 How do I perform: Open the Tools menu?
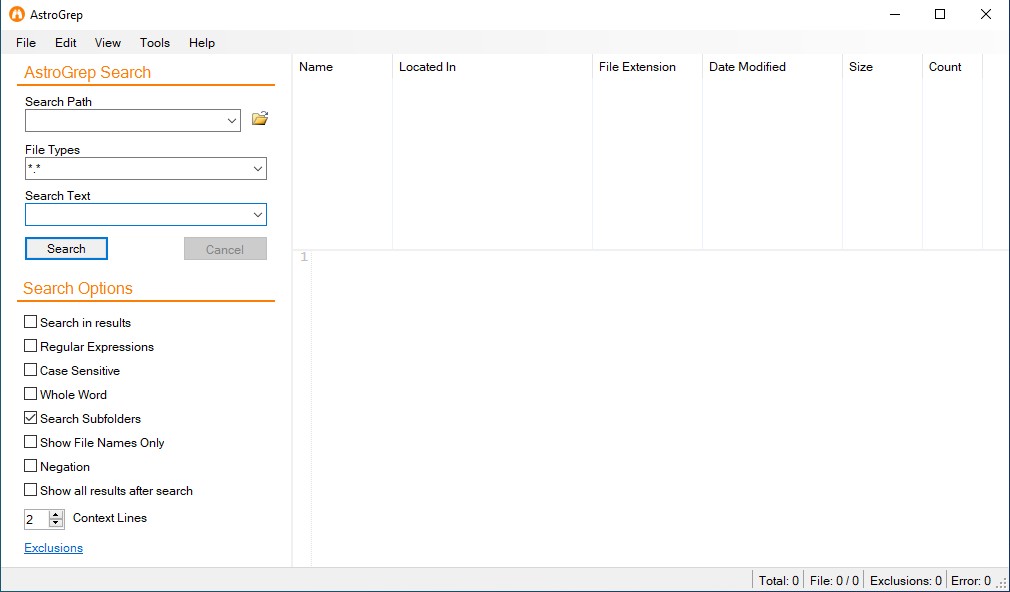[x=155, y=43]
